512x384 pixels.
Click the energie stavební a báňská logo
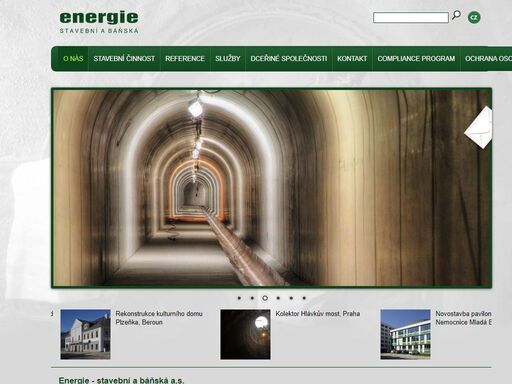[x=99, y=22]
